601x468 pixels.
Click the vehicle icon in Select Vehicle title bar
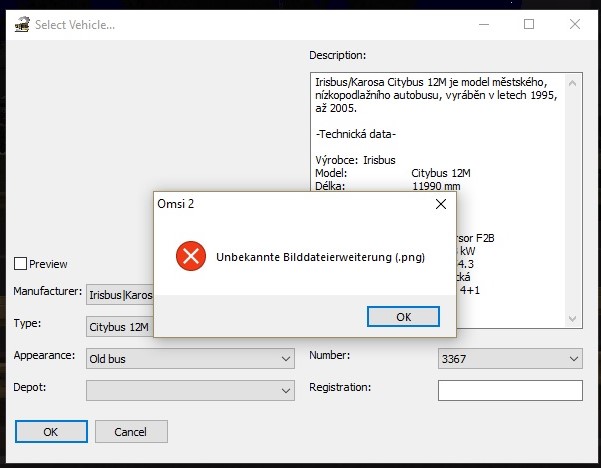pyautogui.click(x=22, y=24)
